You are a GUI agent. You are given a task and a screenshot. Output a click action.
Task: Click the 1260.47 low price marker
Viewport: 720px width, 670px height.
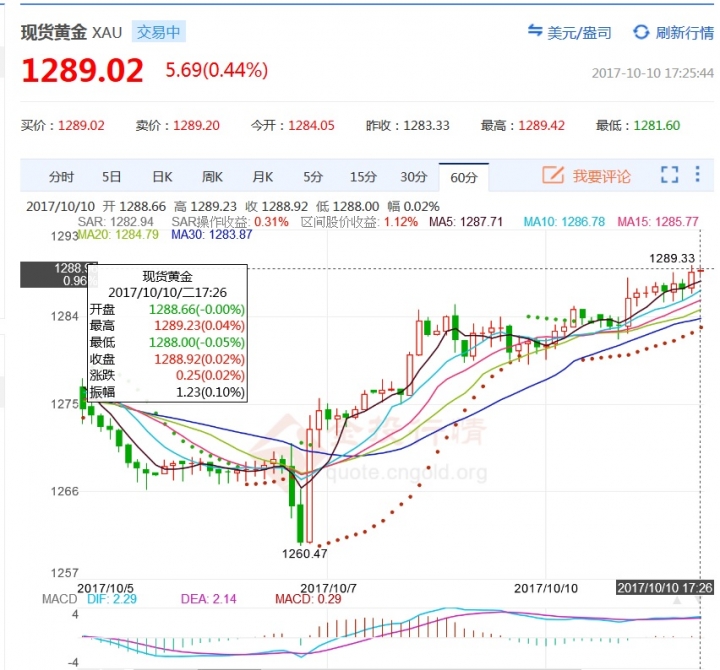tap(305, 552)
